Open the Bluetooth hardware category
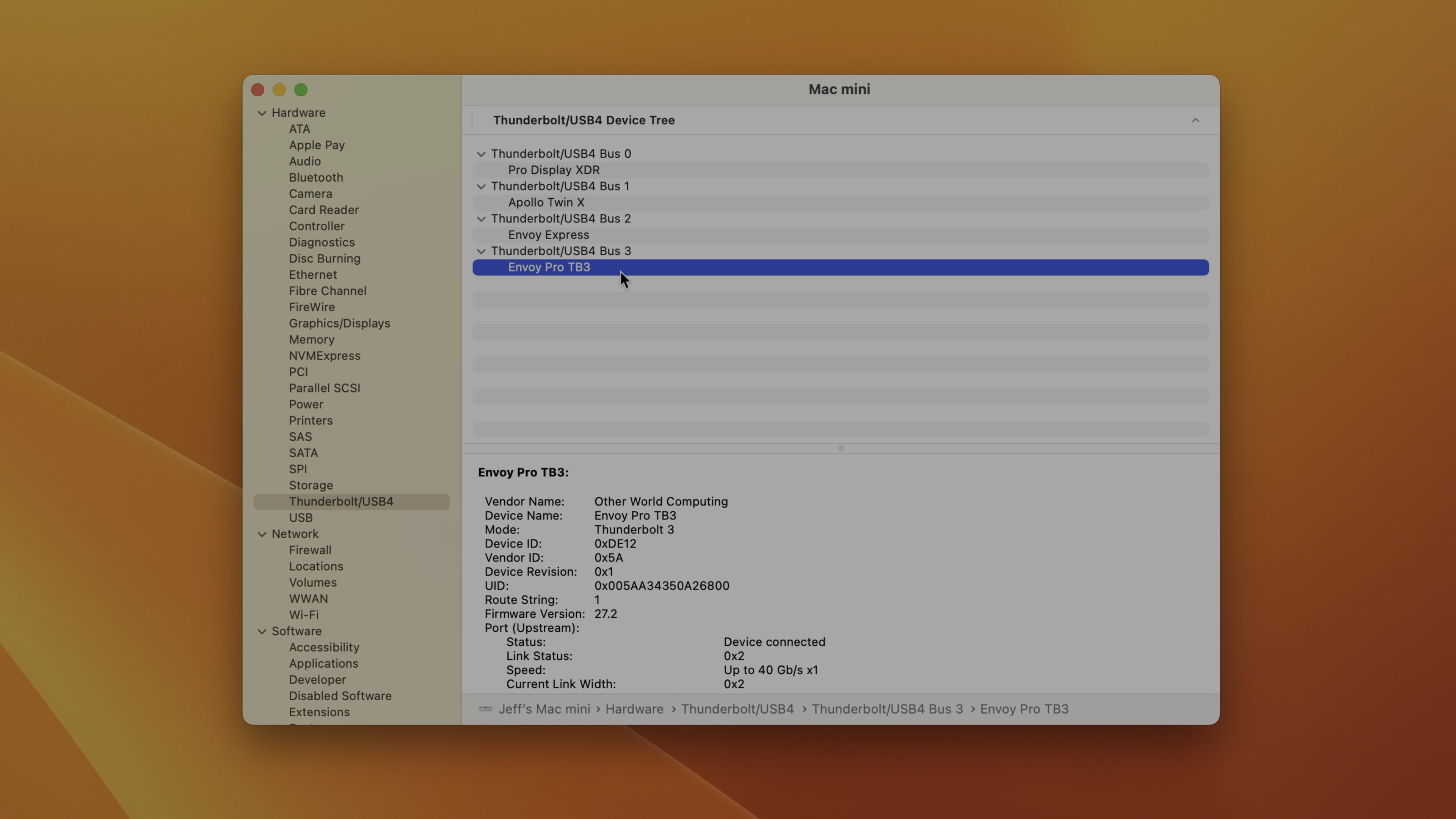 (x=315, y=177)
